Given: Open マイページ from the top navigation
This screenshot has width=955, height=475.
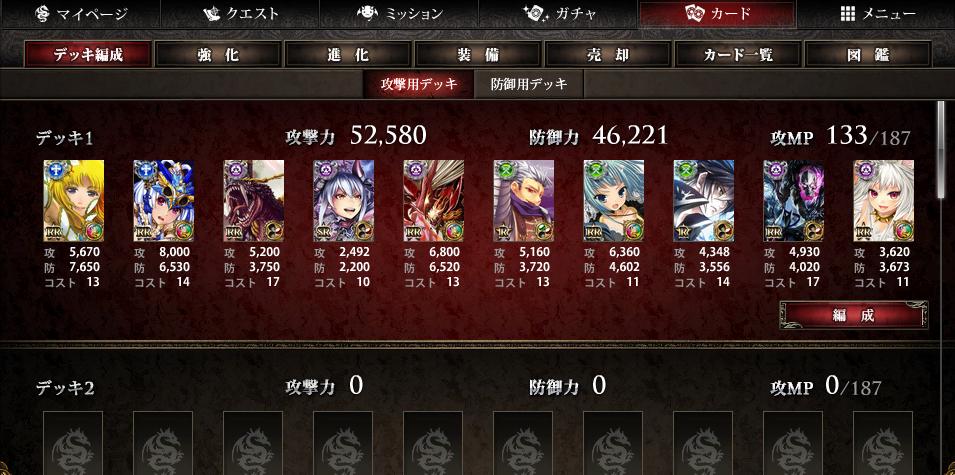Looking at the screenshot, I should (80, 13).
